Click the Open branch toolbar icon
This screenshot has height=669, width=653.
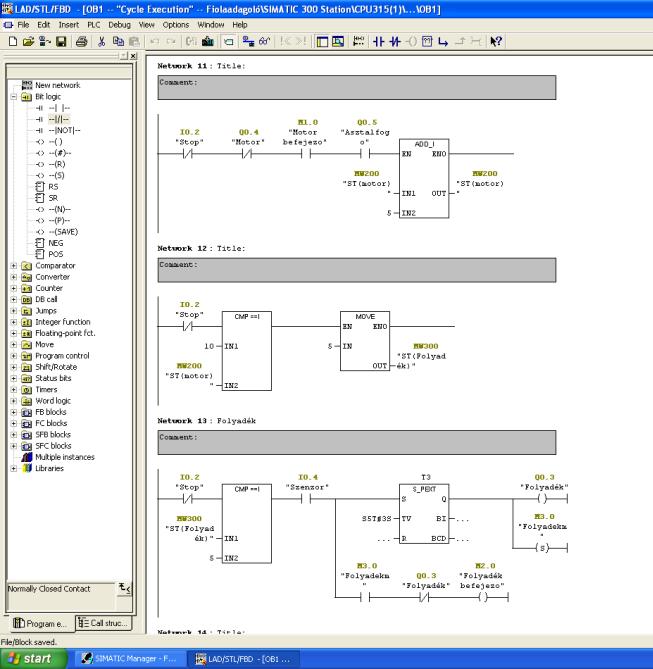coord(443,41)
